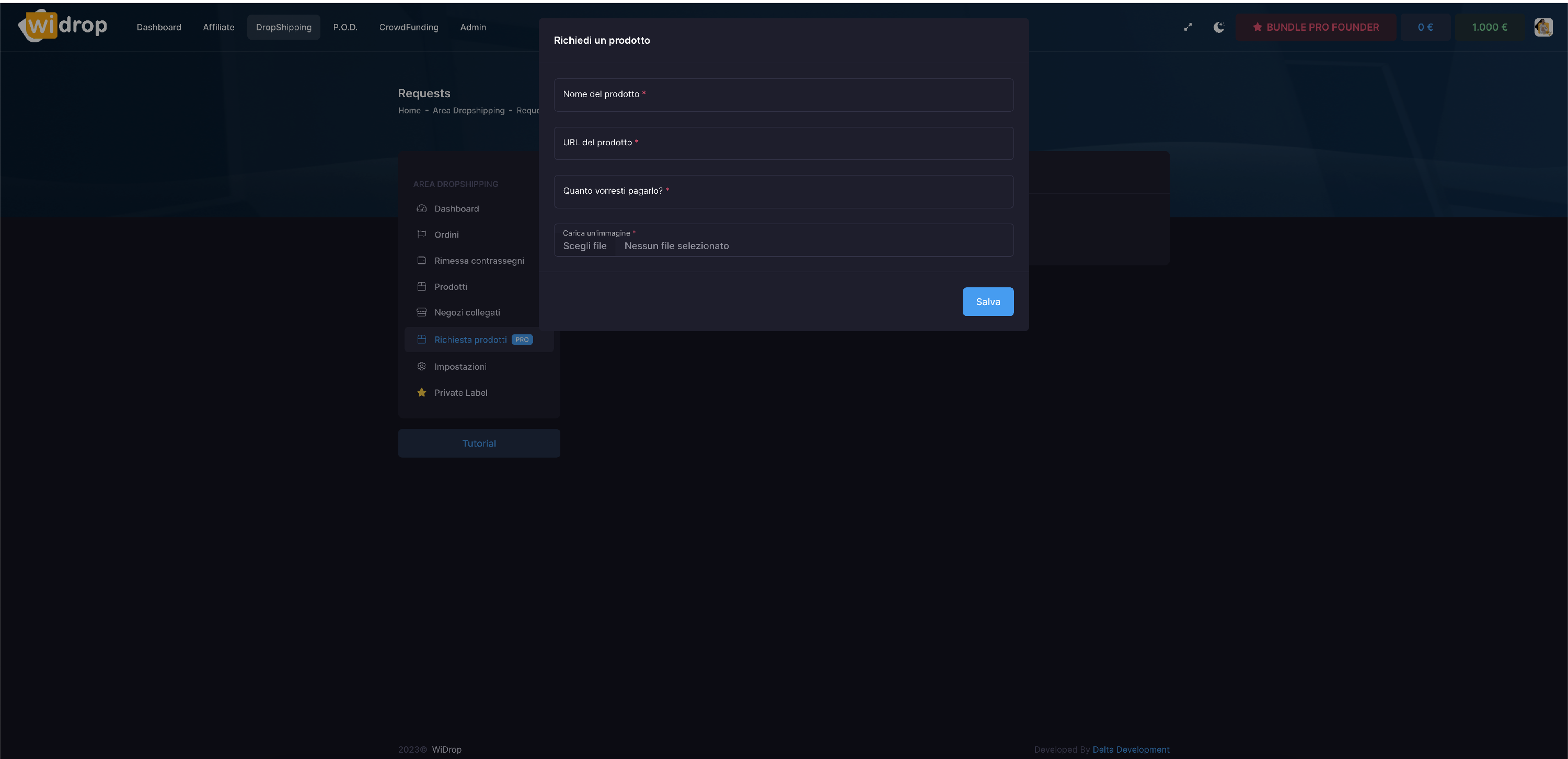
Task: Click the Salva button
Action: pos(987,301)
